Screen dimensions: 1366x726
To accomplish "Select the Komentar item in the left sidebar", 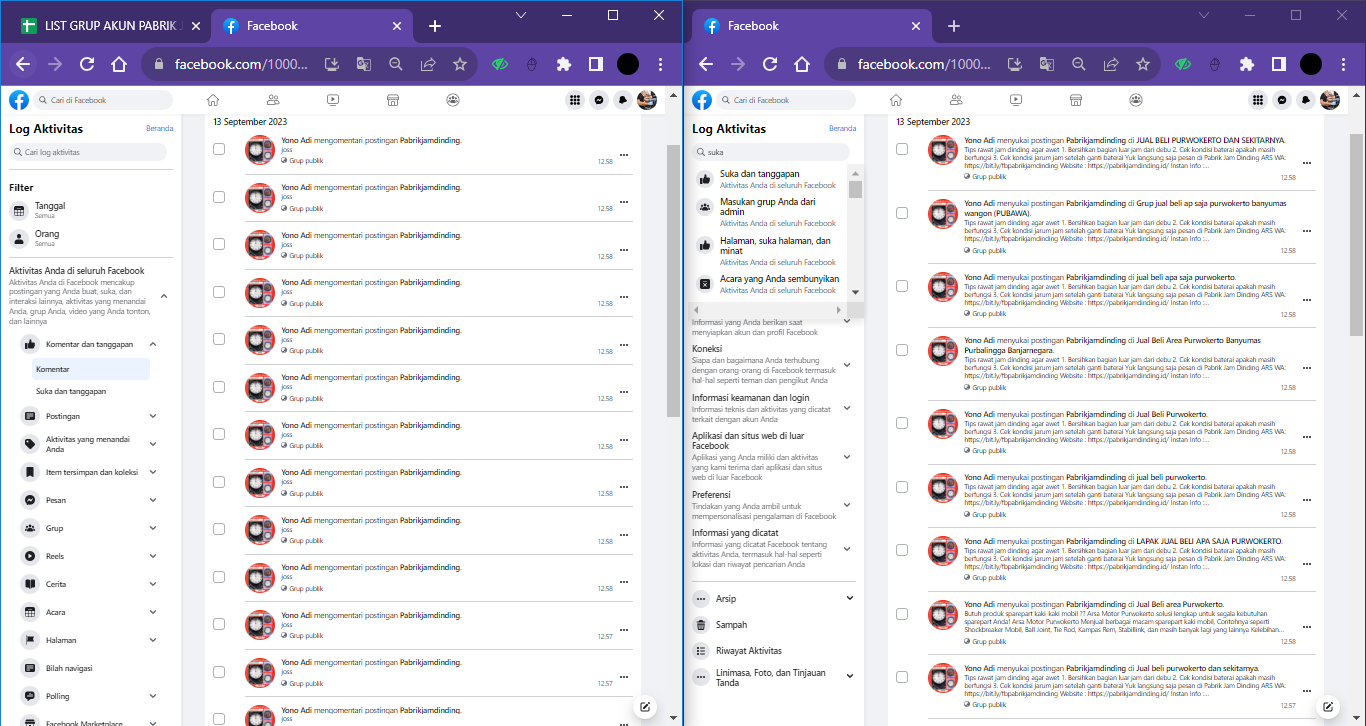I will tap(90, 369).
